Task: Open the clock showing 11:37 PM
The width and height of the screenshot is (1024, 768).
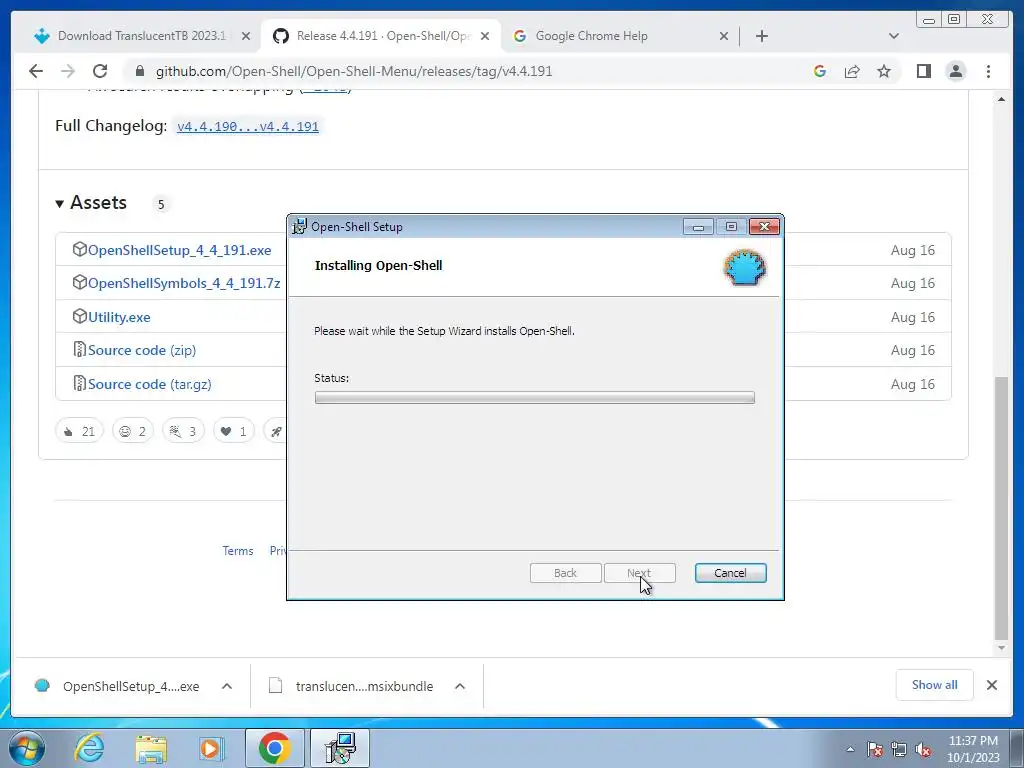Action: [x=973, y=749]
